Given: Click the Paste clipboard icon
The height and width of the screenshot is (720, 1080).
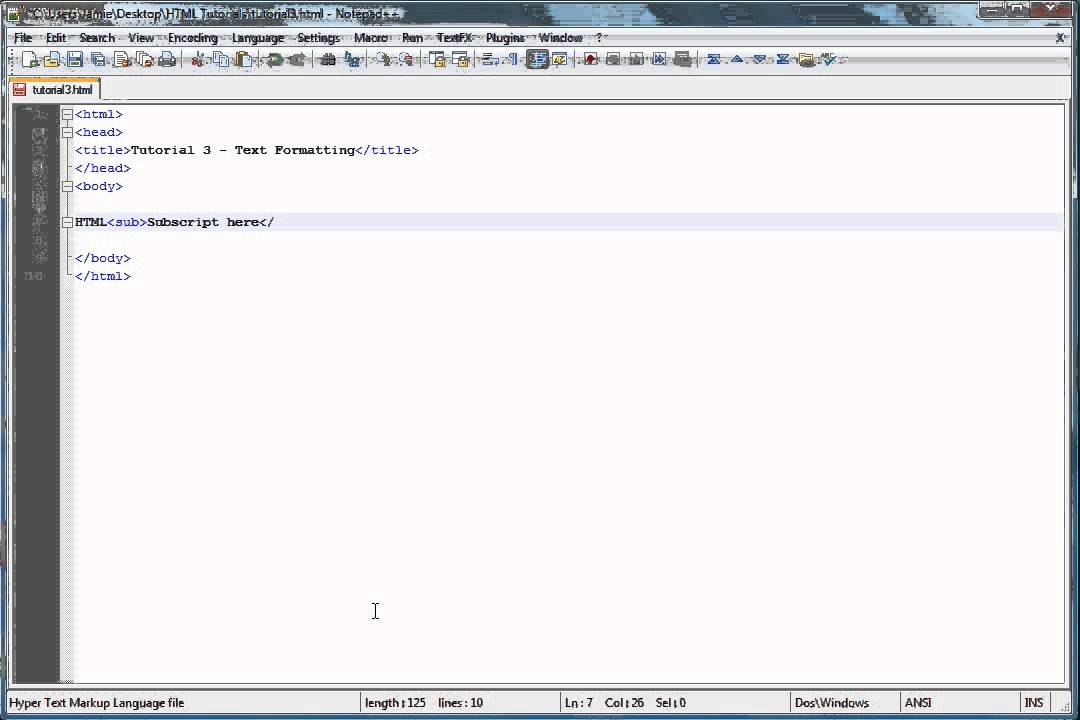Looking at the screenshot, I should [x=243, y=60].
